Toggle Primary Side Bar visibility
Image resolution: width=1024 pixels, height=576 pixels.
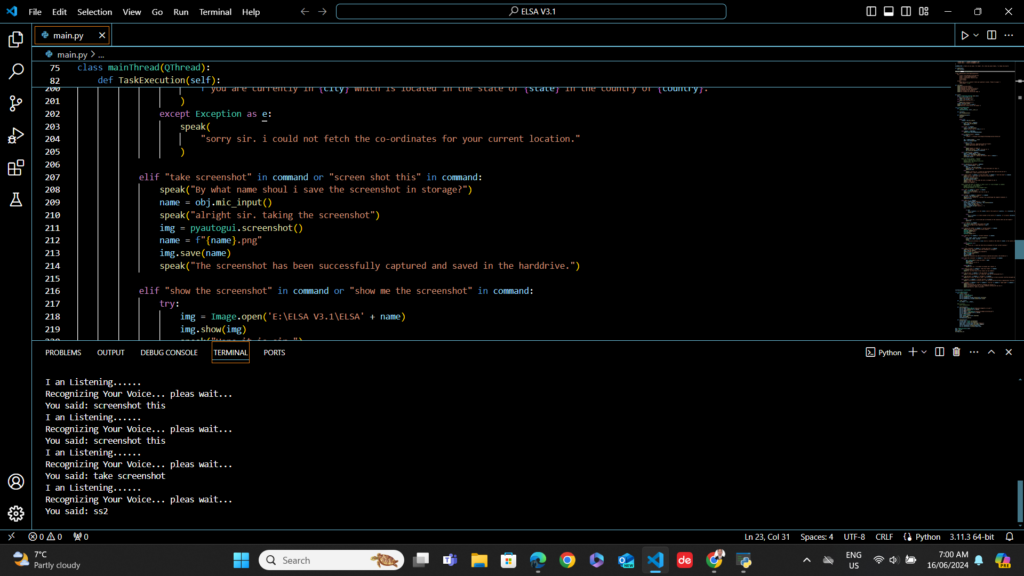pos(871,12)
